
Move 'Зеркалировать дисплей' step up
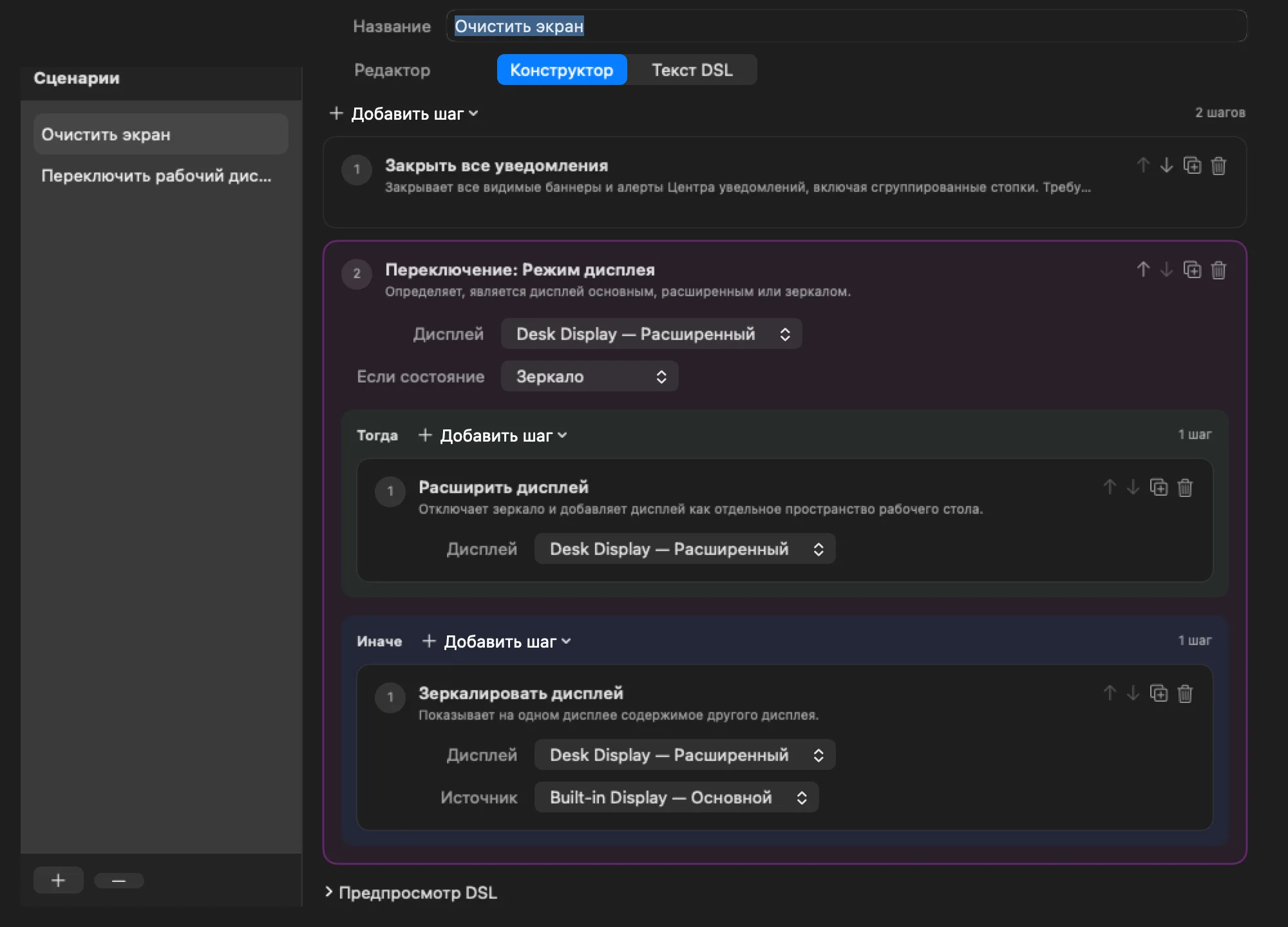pyautogui.click(x=1110, y=693)
